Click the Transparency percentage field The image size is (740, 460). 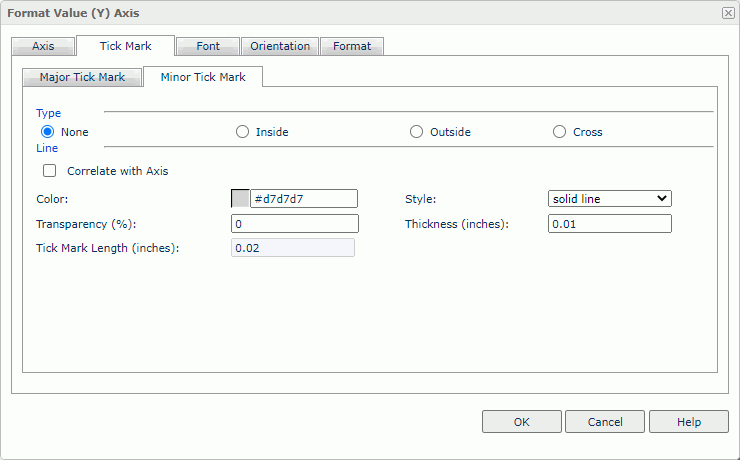pos(294,224)
